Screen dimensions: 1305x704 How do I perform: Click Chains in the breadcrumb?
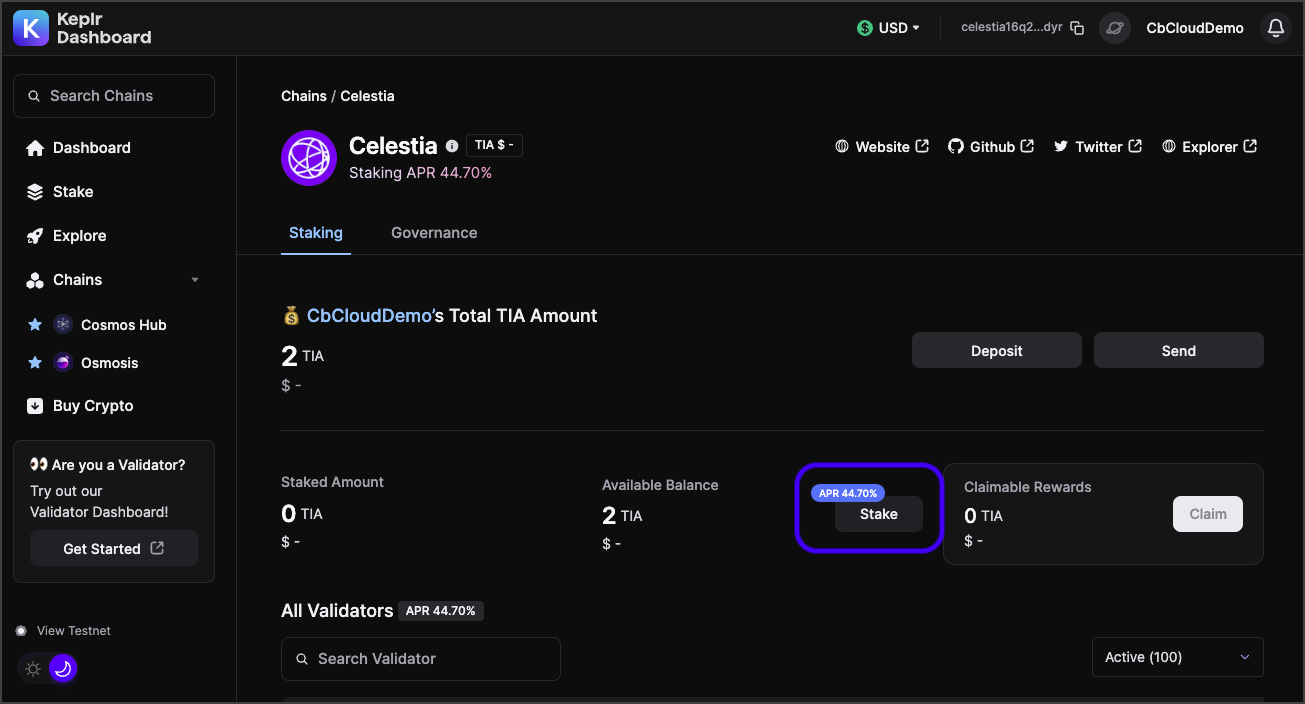click(x=304, y=96)
